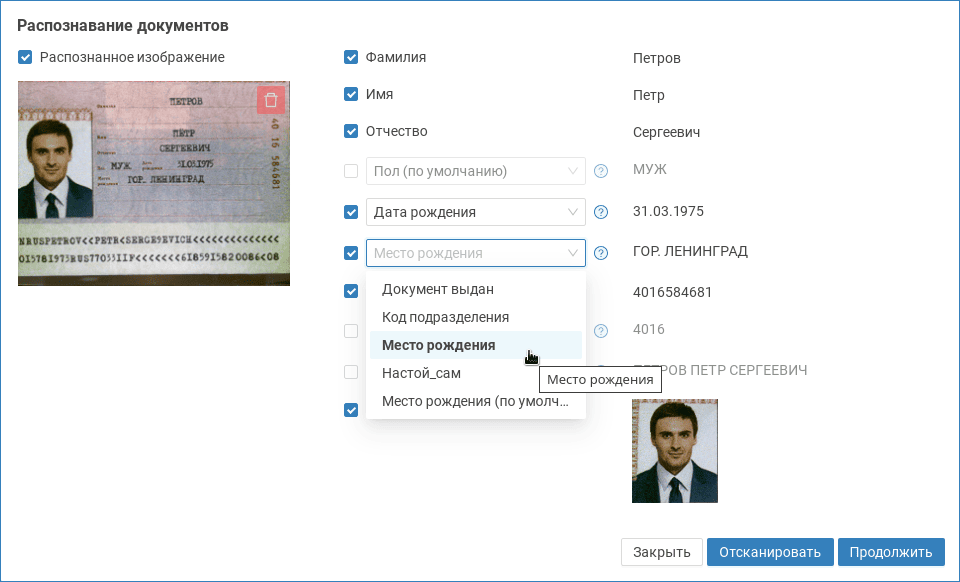Select Место рождения (по умолч... list option
Image resolution: width=960 pixels, height=582 pixels.
(x=475, y=401)
